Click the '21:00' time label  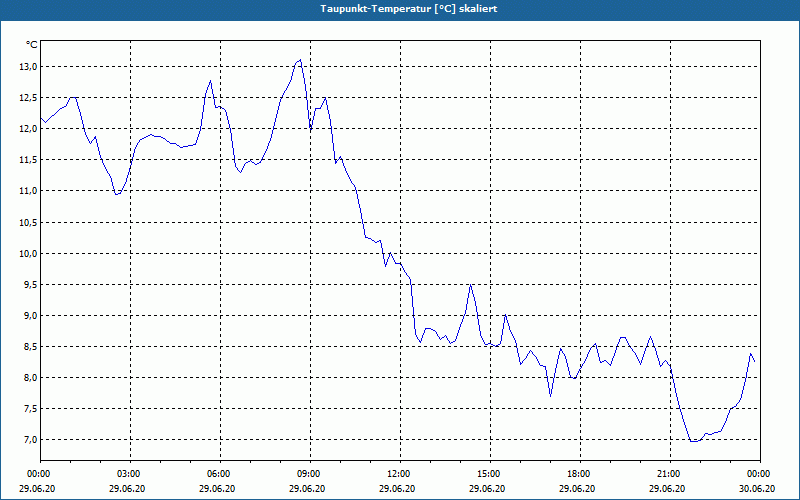pos(668,474)
